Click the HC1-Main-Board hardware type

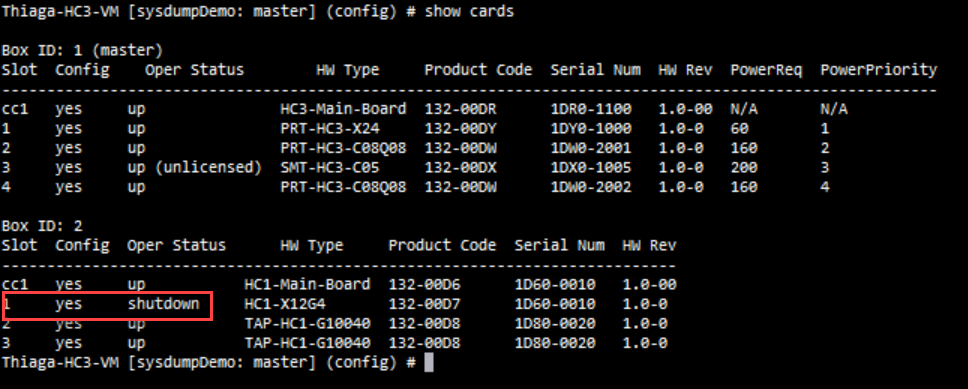pyautogui.click(x=307, y=285)
